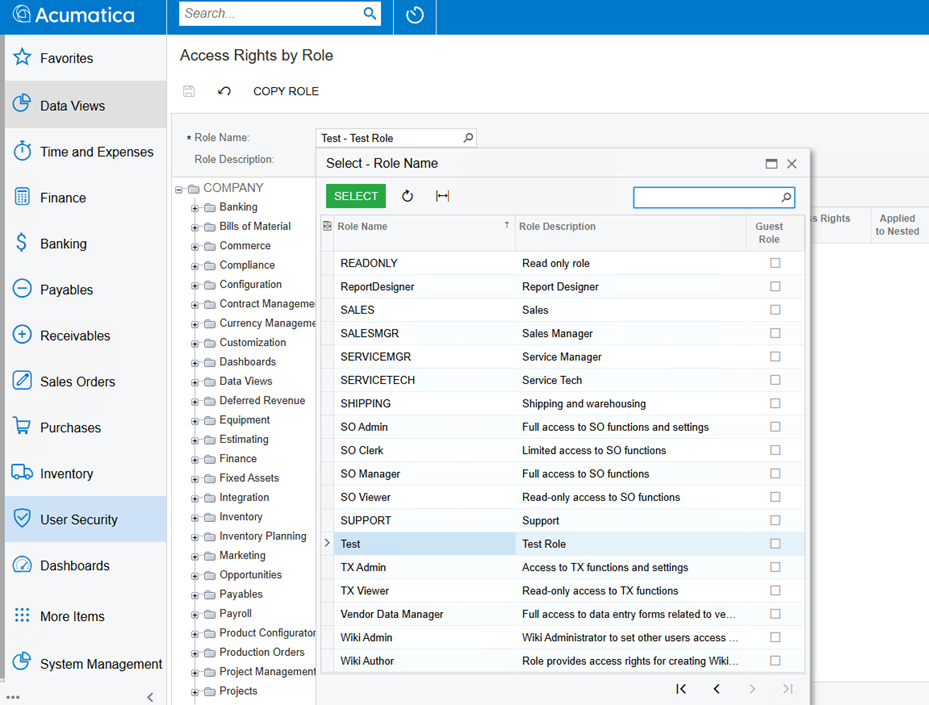
Task: Select the Marketing tree item
Action: [x=242, y=555]
